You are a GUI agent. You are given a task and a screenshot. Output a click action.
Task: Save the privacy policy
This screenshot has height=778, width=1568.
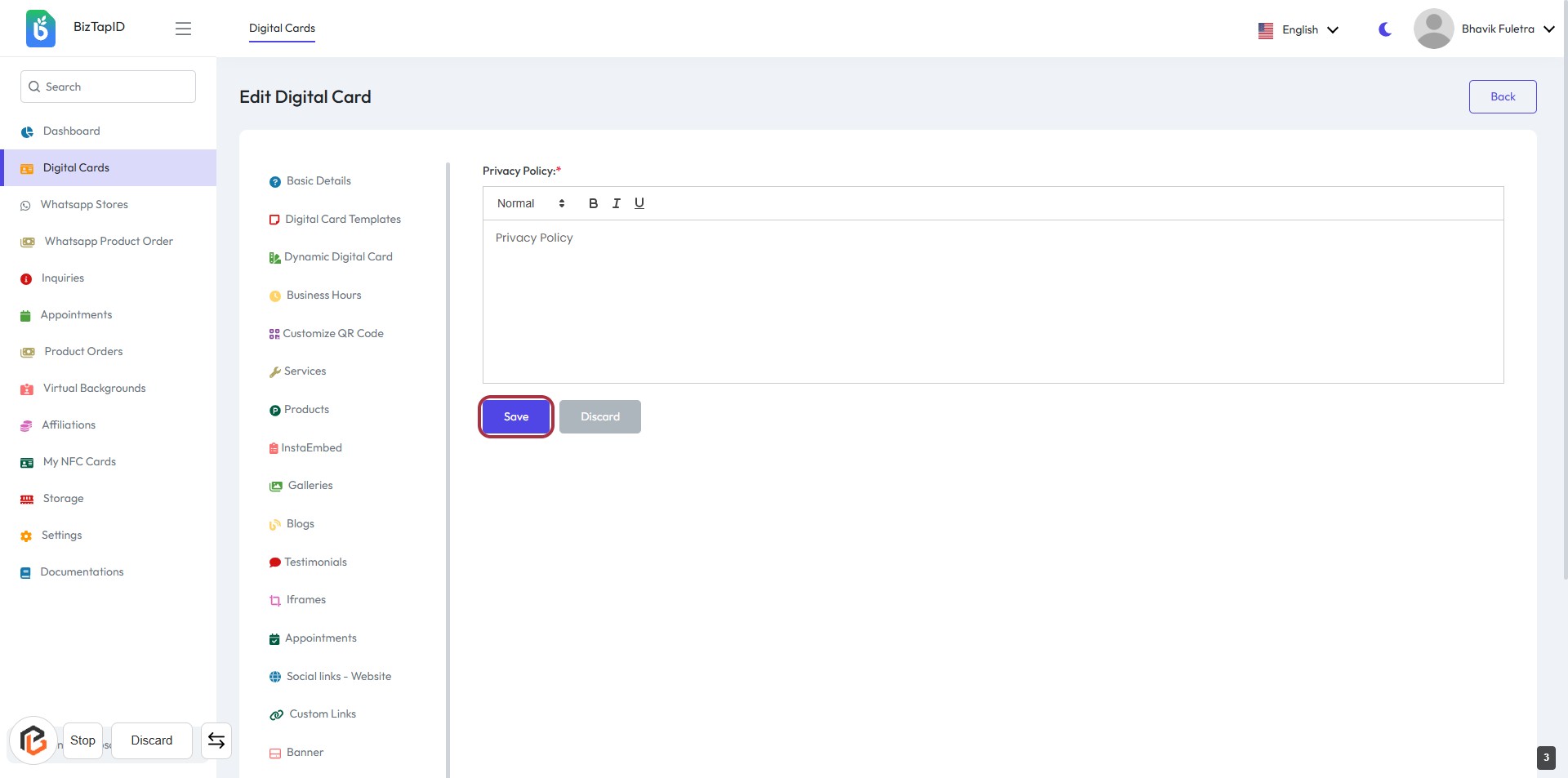pos(515,416)
